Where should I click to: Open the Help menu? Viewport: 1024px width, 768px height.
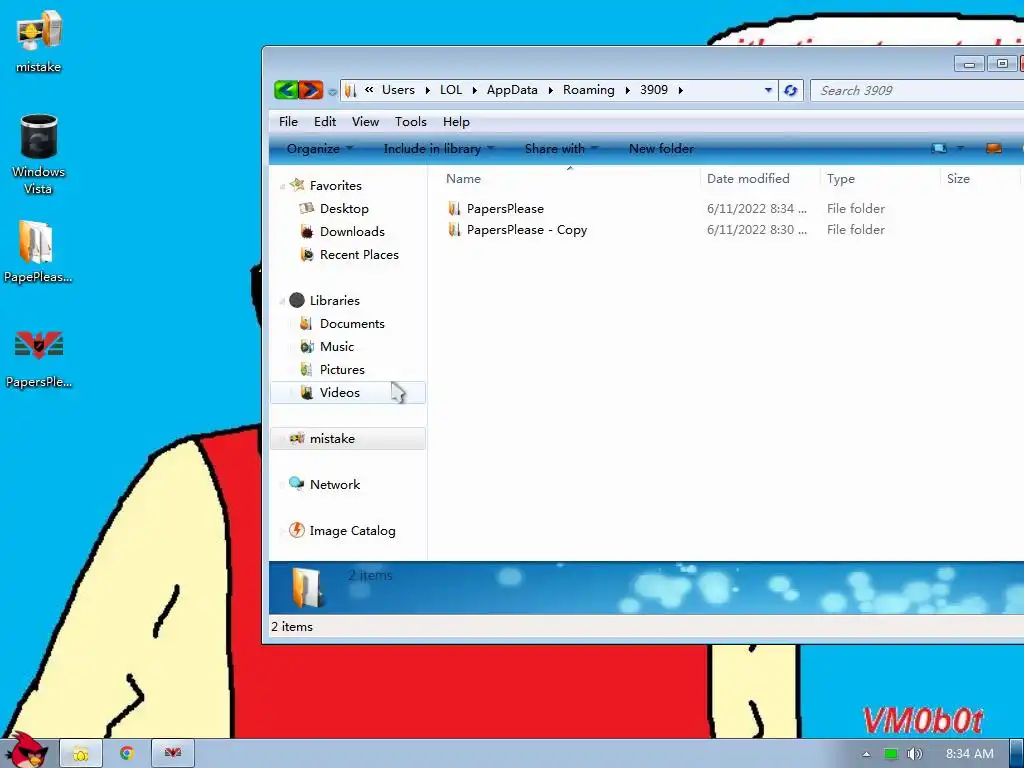pyautogui.click(x=456, y=121)
